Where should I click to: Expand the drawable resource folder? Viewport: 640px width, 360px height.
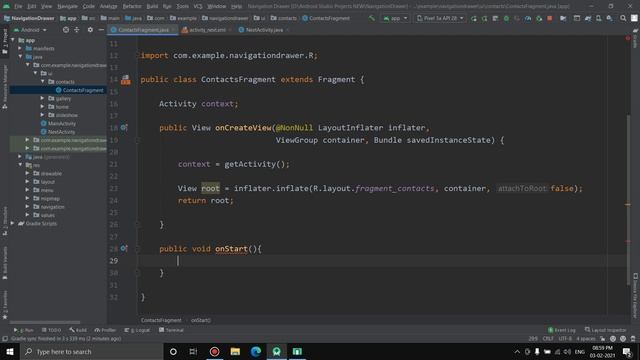point(28,173)
